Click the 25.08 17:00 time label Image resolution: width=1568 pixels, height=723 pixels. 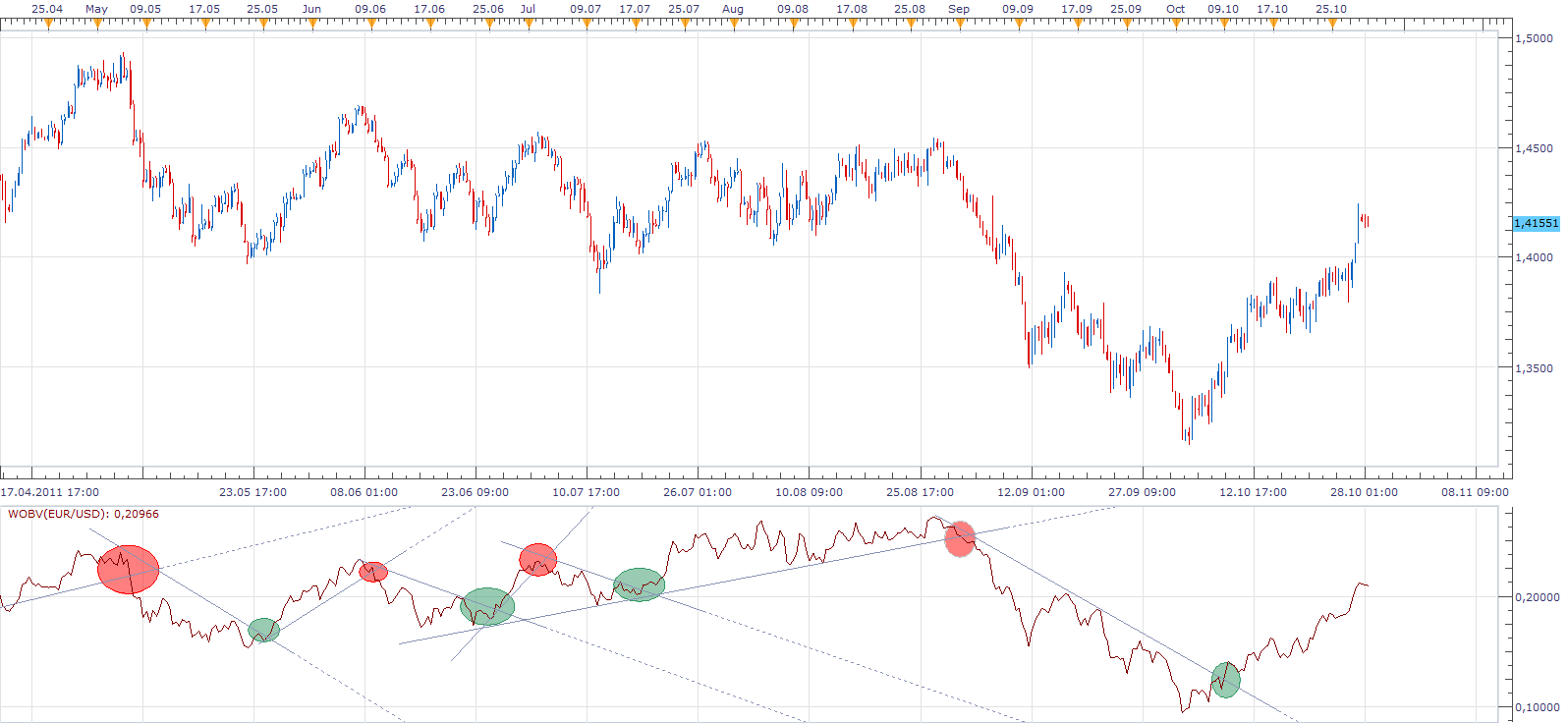[921, 492]
